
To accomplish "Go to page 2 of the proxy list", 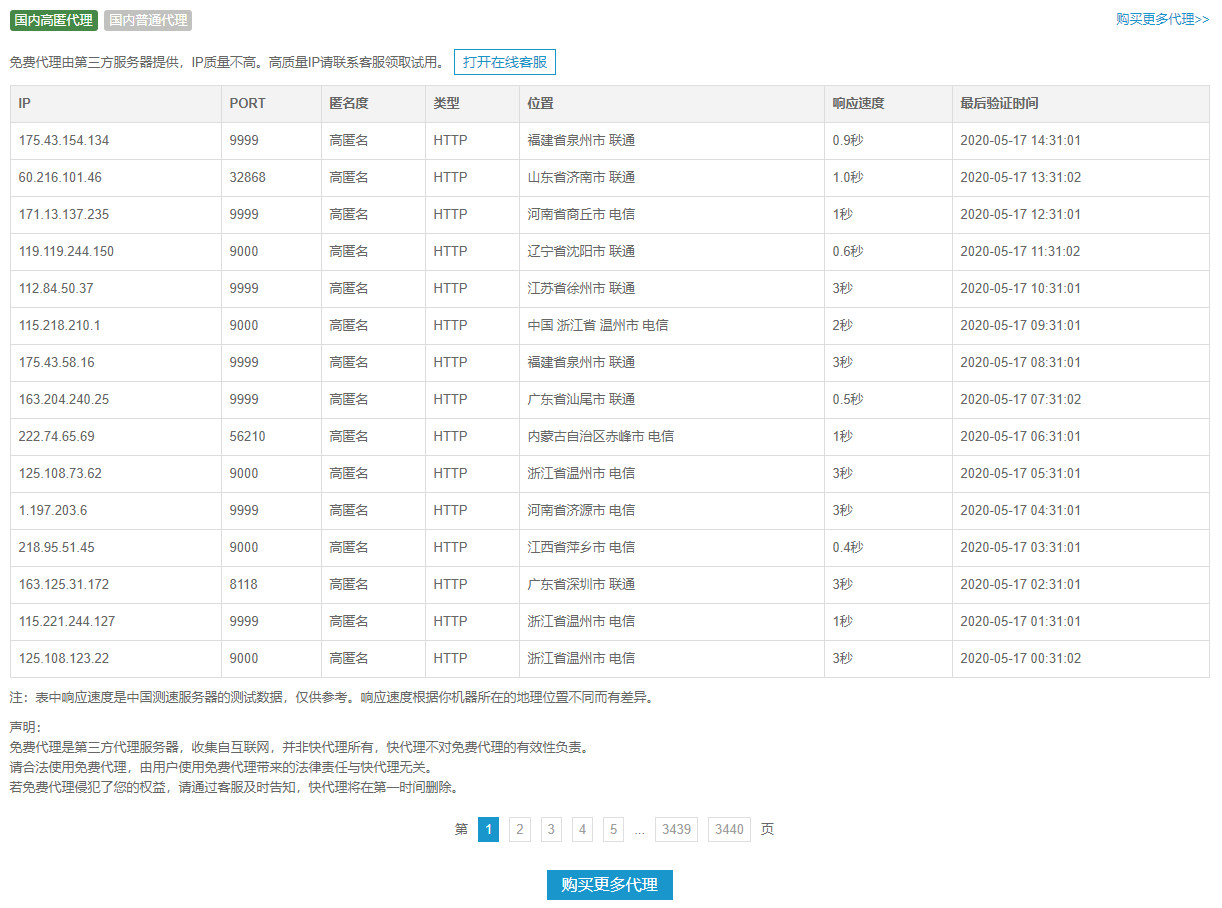I will pos(519,829).
